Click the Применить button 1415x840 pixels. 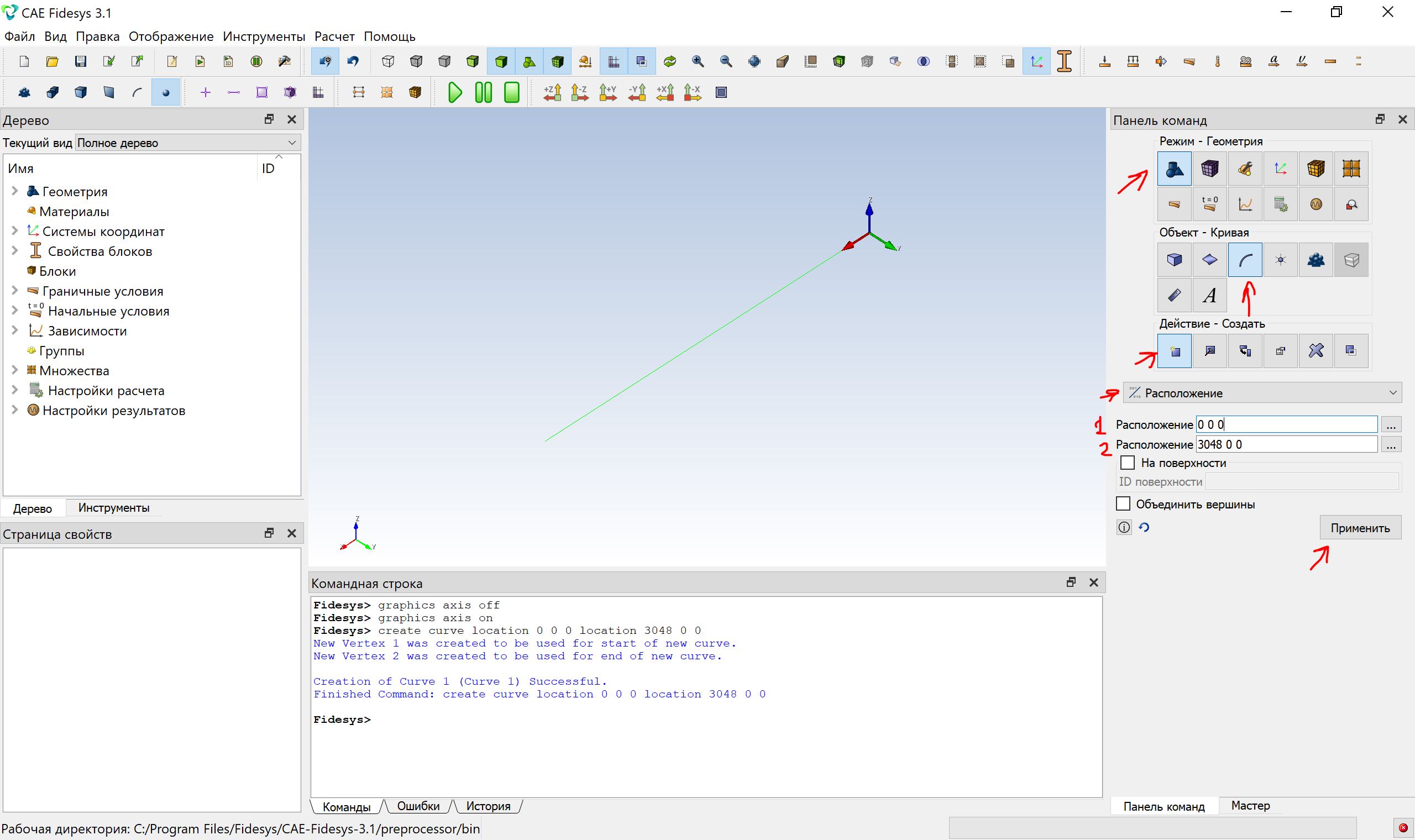[x=1360, y=528]
